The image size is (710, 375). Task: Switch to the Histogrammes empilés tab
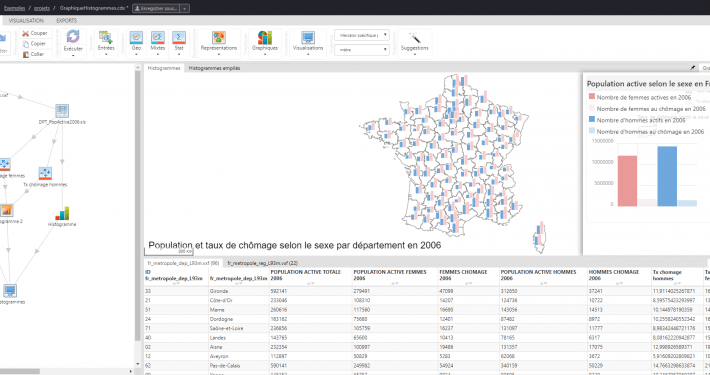pos(214,68)
